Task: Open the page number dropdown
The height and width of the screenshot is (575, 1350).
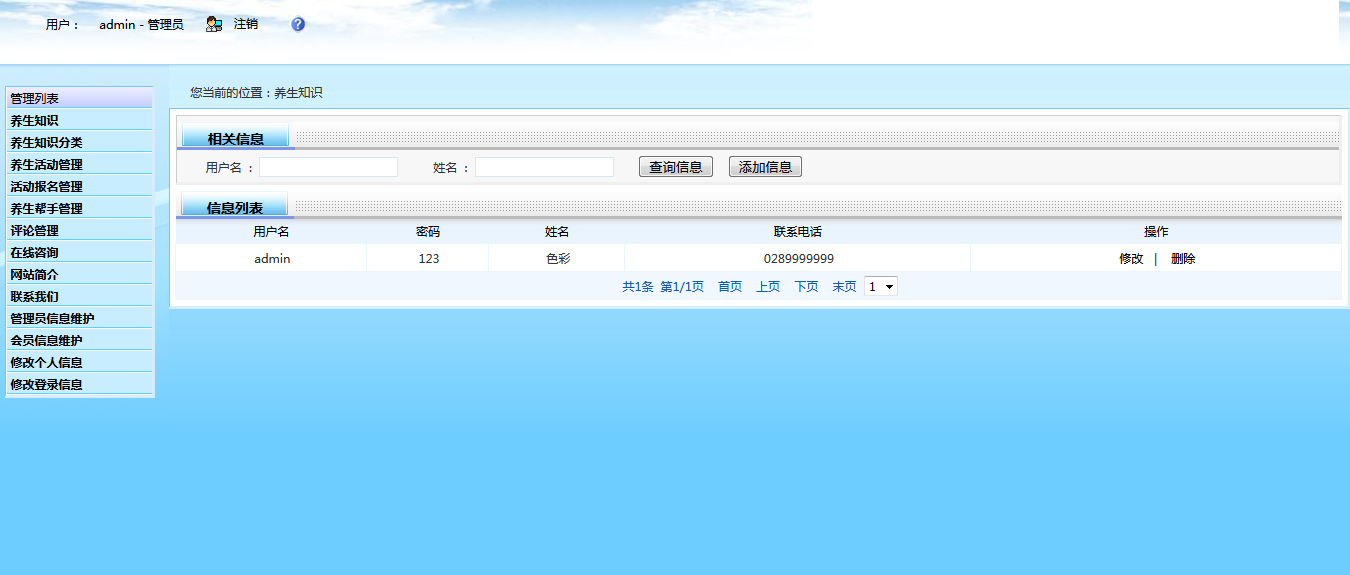Action: coord(881,286)
